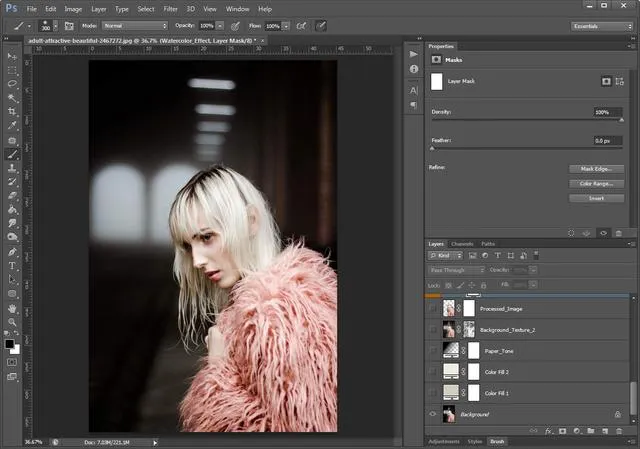Image resolution: width=640 pixels, height=449 pixels.
Task: Add a layer mask from Layers footer
Action: [562, 431]
